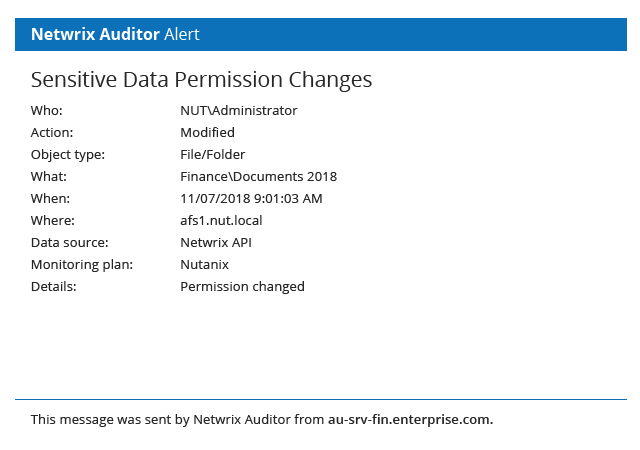
Task: Click the Nutanix monitoring plan value
Action: pos(204,265)
